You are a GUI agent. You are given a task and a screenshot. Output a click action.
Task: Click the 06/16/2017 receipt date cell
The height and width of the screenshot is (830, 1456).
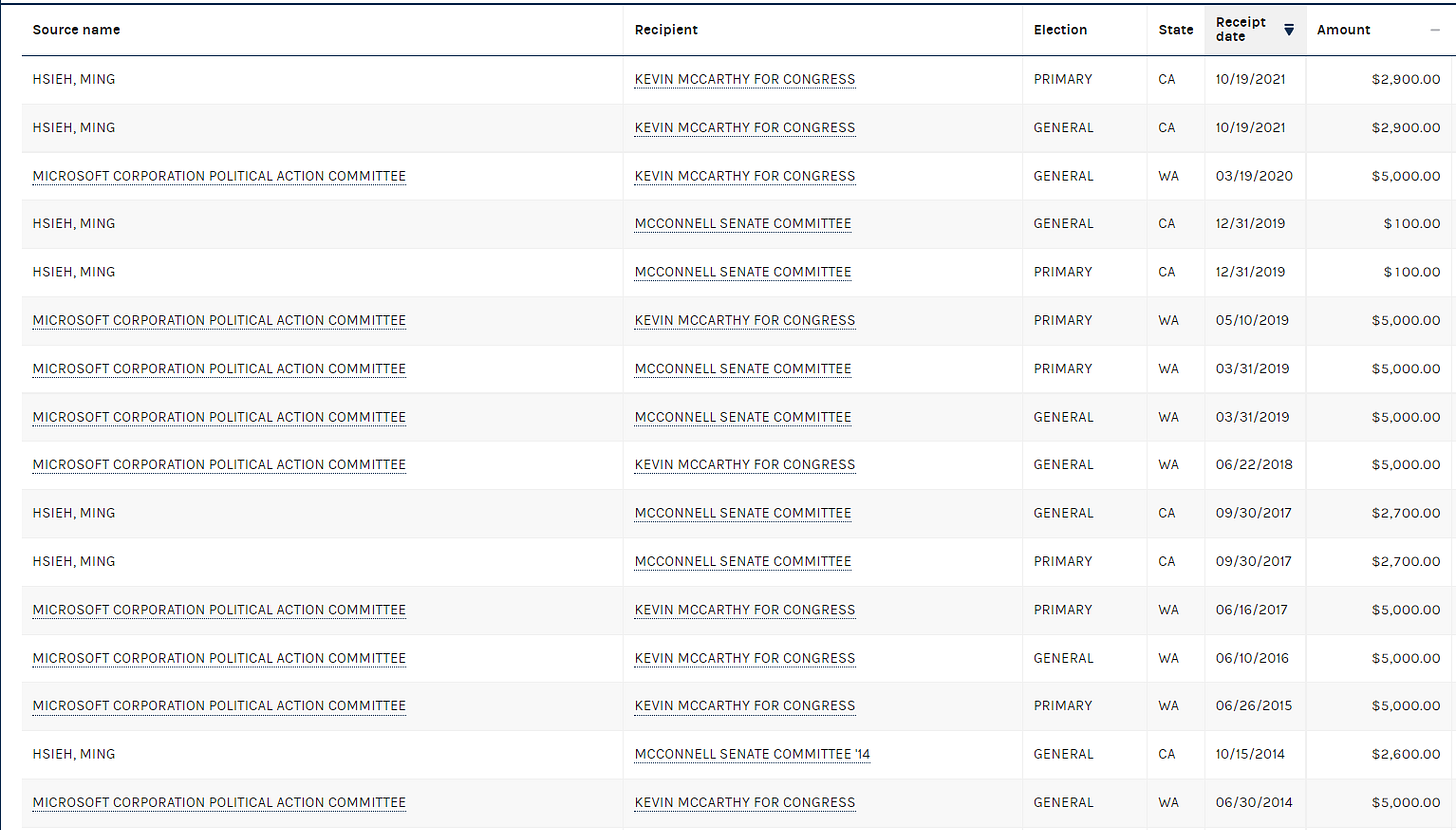click(1253, 610)
